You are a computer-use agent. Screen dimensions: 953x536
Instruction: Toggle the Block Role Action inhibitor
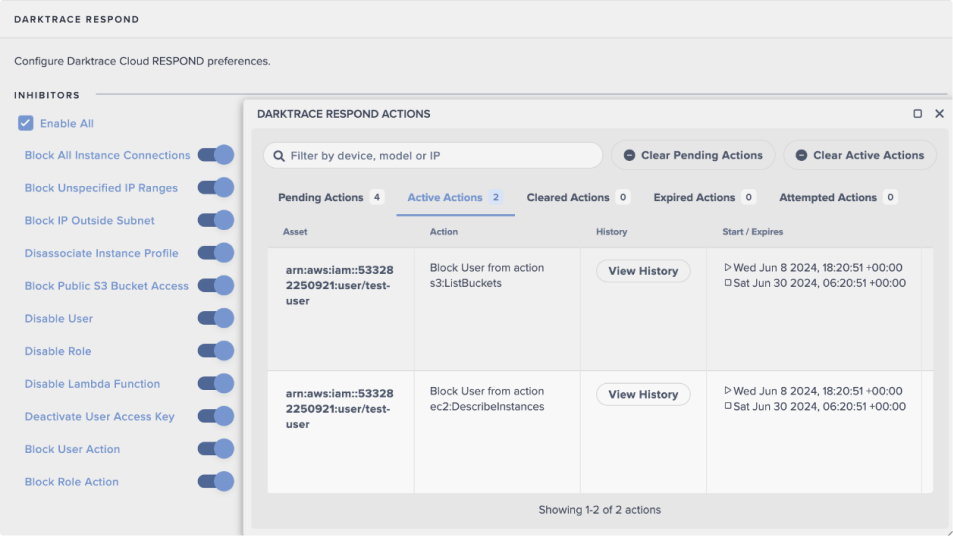pyautogui.click(x=216, y=481)
